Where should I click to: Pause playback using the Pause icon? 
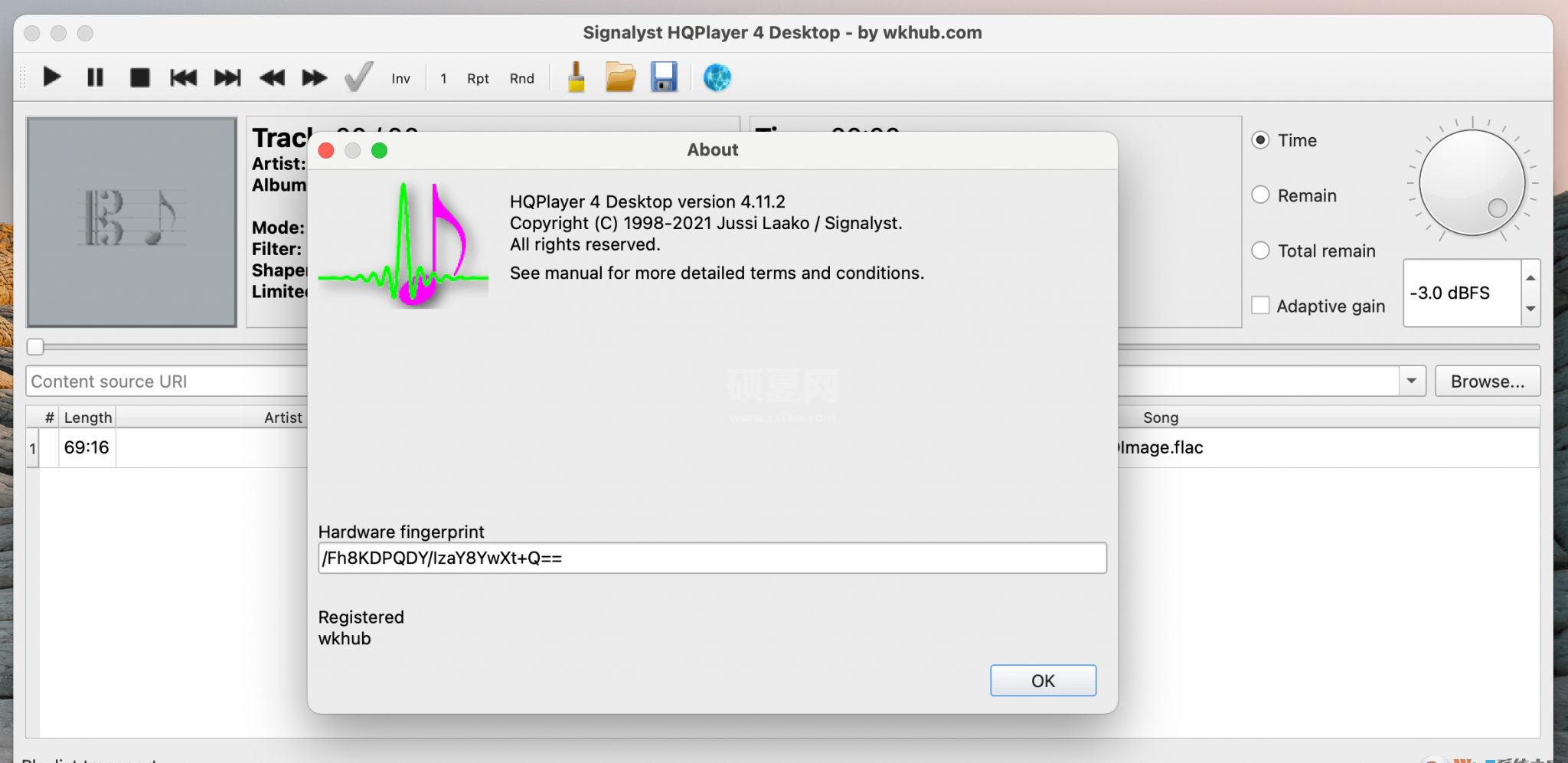coord(95,77)
